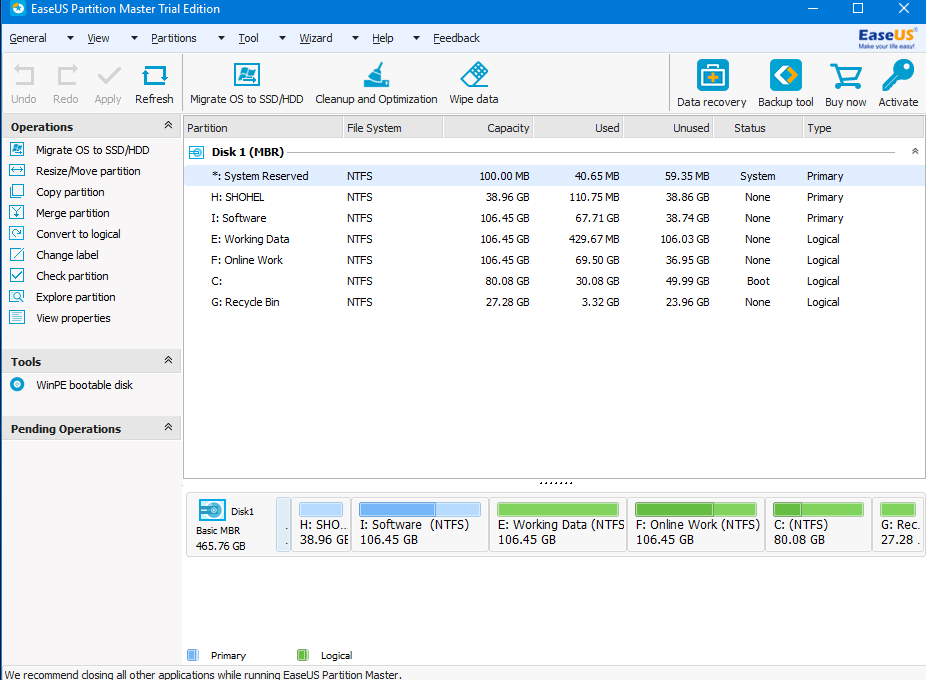The image size is (926, 680).
Task: Select F: Online Work partition row
Action: click(554, 260)
